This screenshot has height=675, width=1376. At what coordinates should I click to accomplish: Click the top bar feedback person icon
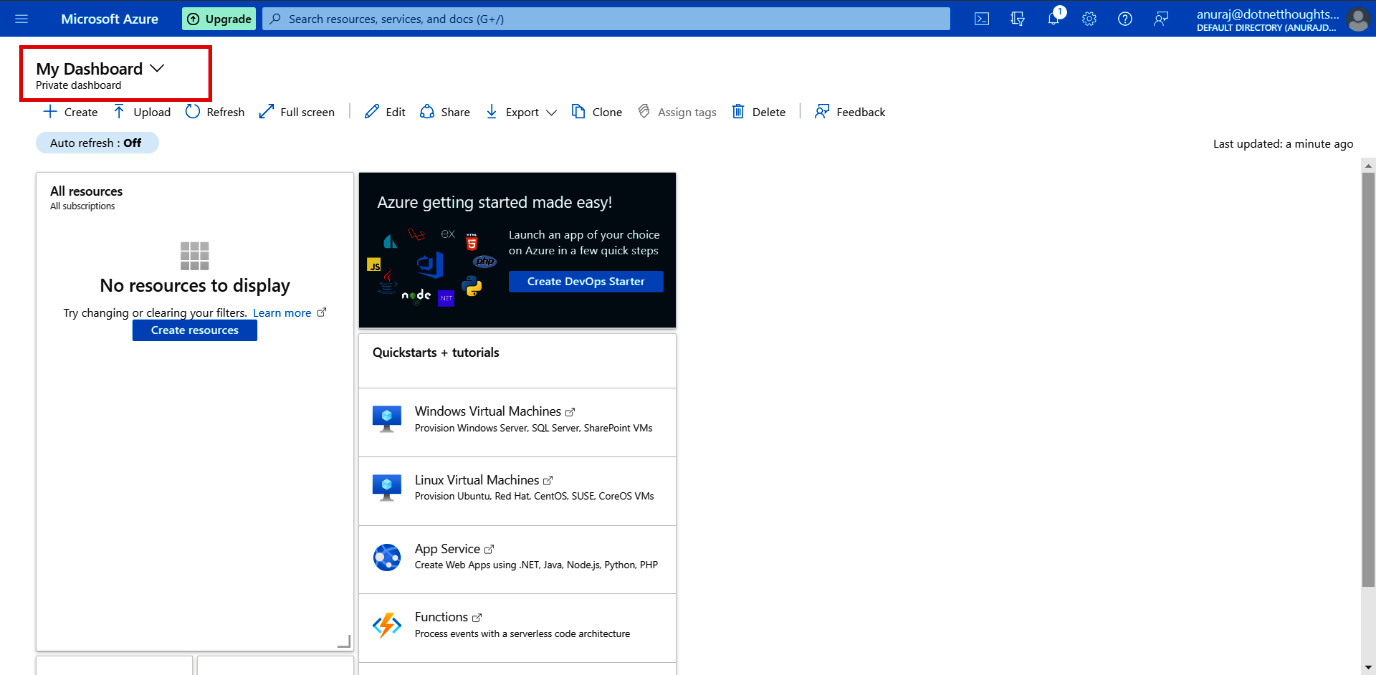(1161, 19)
